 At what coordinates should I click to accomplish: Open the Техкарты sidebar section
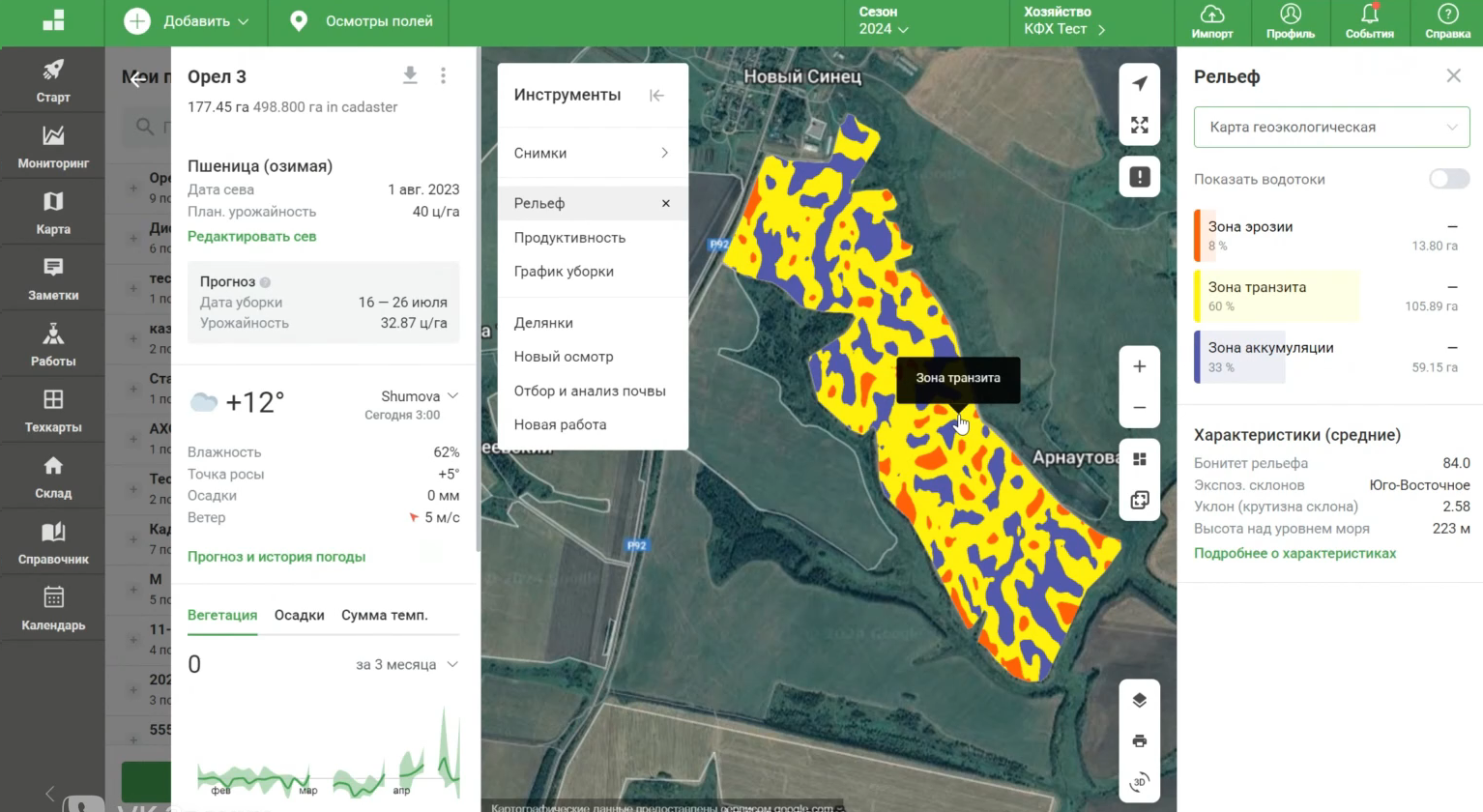click(52, 410)
